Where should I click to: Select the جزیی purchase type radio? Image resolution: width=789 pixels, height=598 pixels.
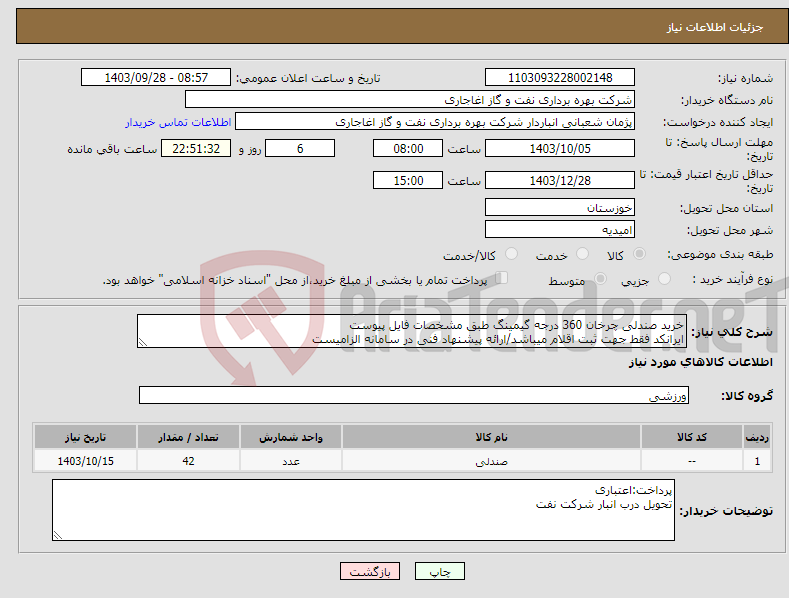(x=664, y=279)
